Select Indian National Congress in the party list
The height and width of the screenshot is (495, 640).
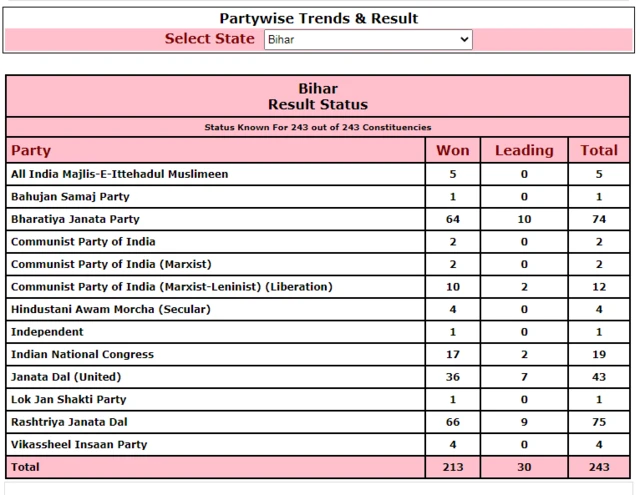82,354
